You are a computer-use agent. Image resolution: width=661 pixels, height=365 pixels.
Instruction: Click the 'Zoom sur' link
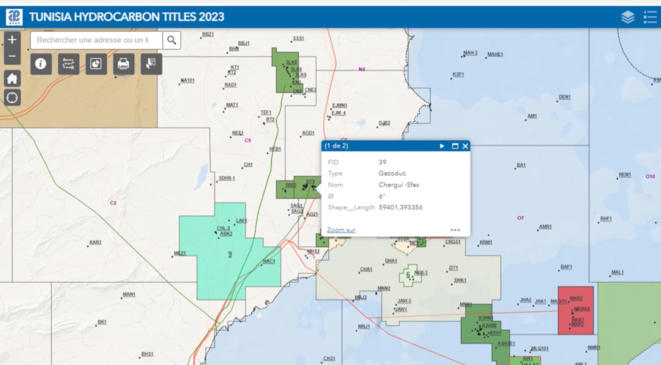[x=341, y=230]
